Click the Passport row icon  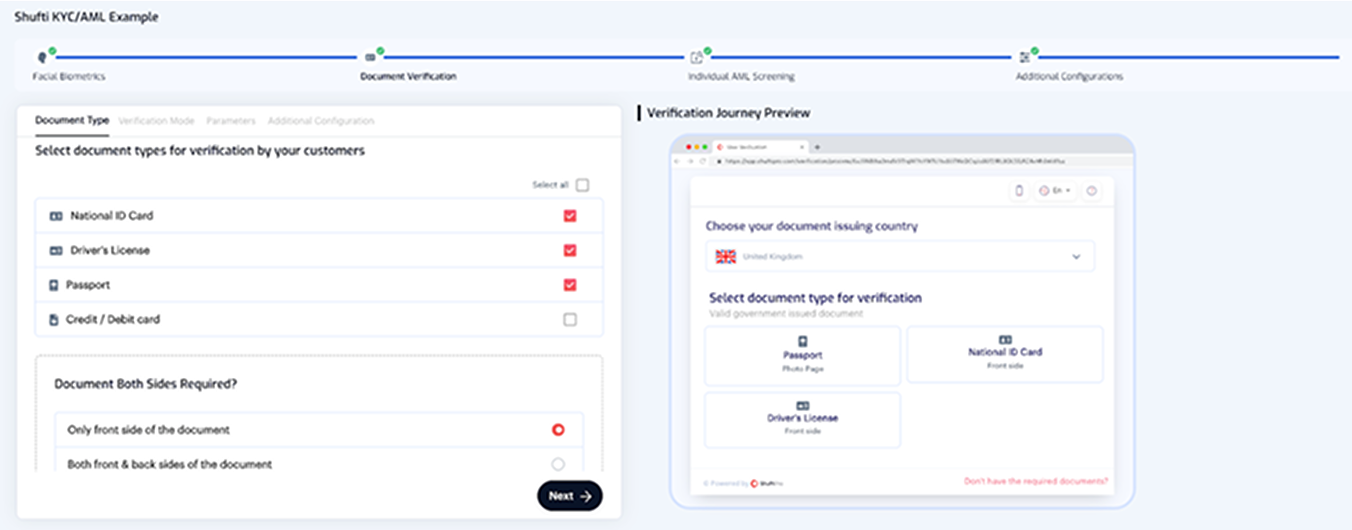pyautogui.click(x=54, y=285)
